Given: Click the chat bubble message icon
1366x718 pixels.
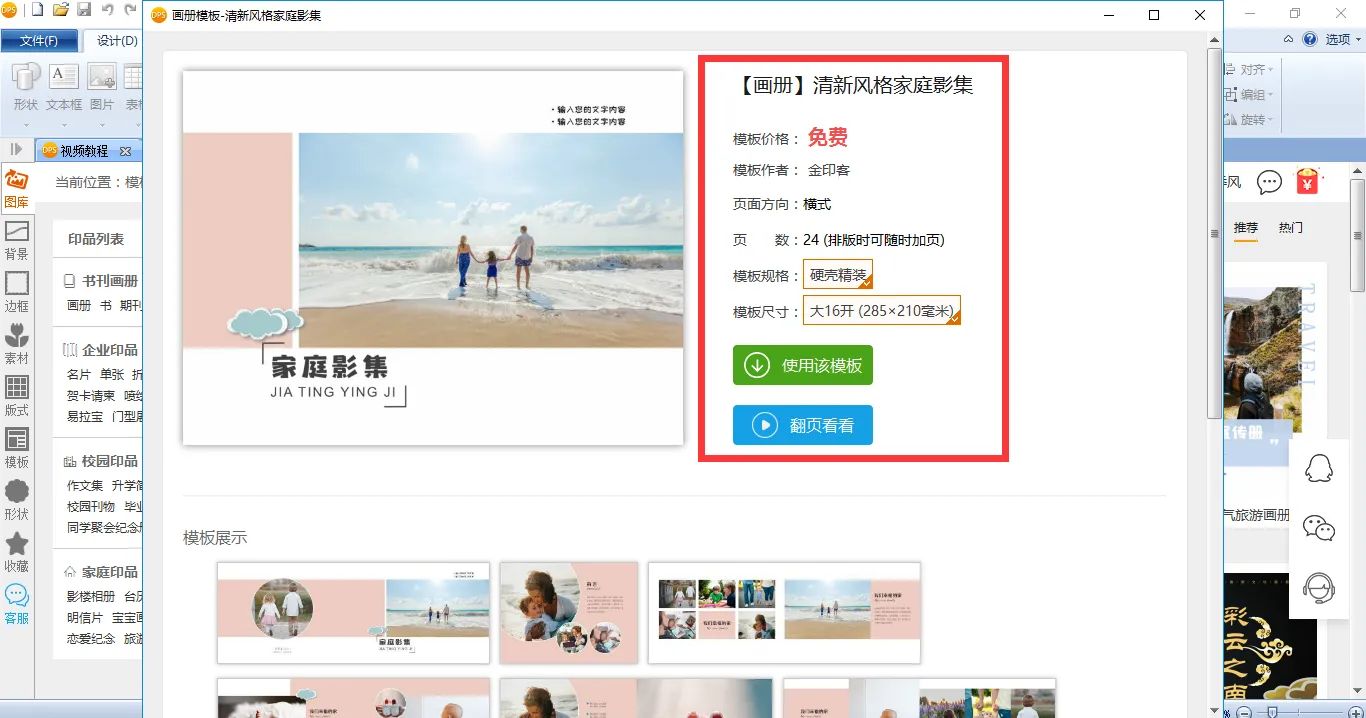Looking at the screenshot, I should tap(1269, 182).
